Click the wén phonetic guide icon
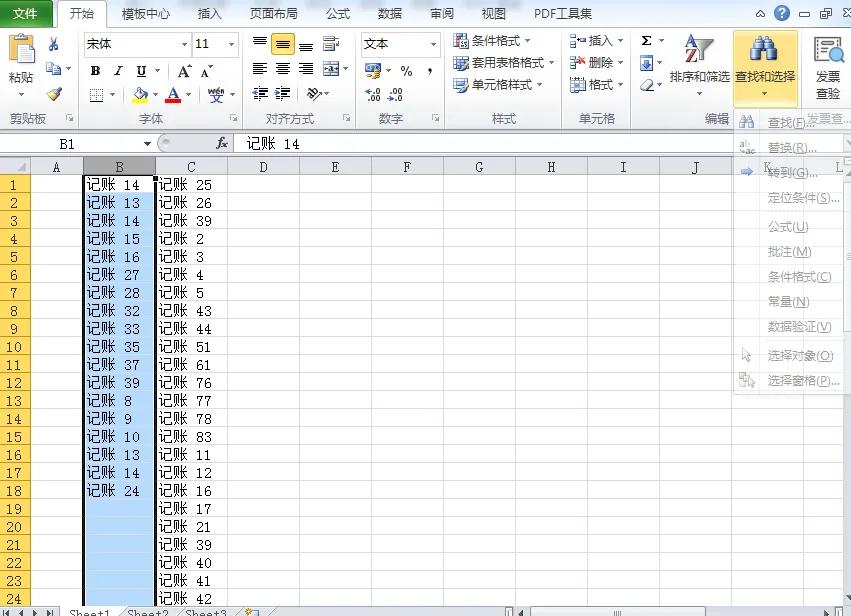Viewport: 851px width, 616px height. click(215, 95)
